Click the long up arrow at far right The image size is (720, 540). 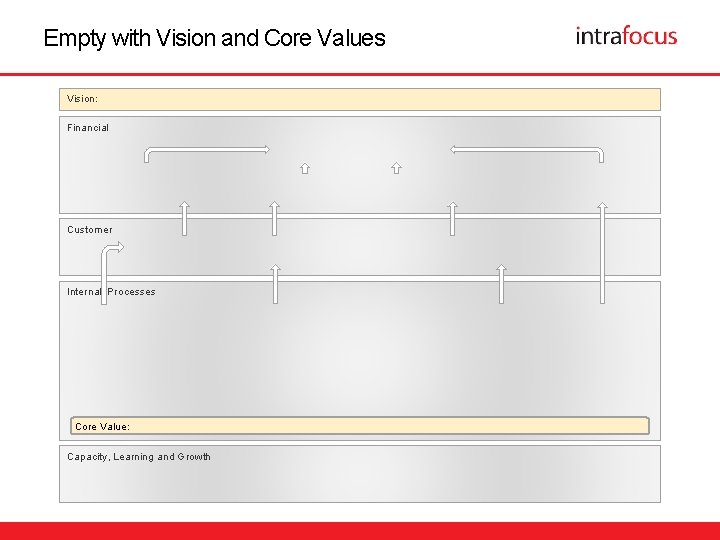coord(602,250)
